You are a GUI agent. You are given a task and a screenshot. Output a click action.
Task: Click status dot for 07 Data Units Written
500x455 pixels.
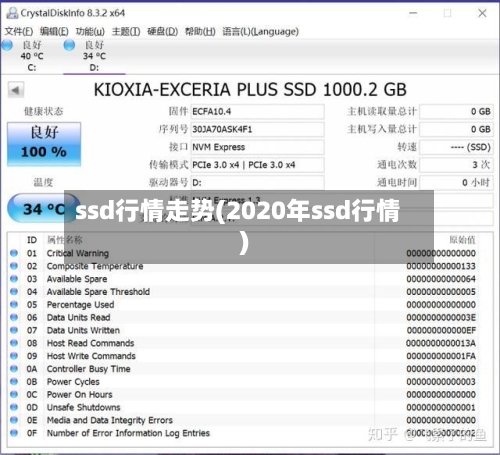[x=14, y=330]
